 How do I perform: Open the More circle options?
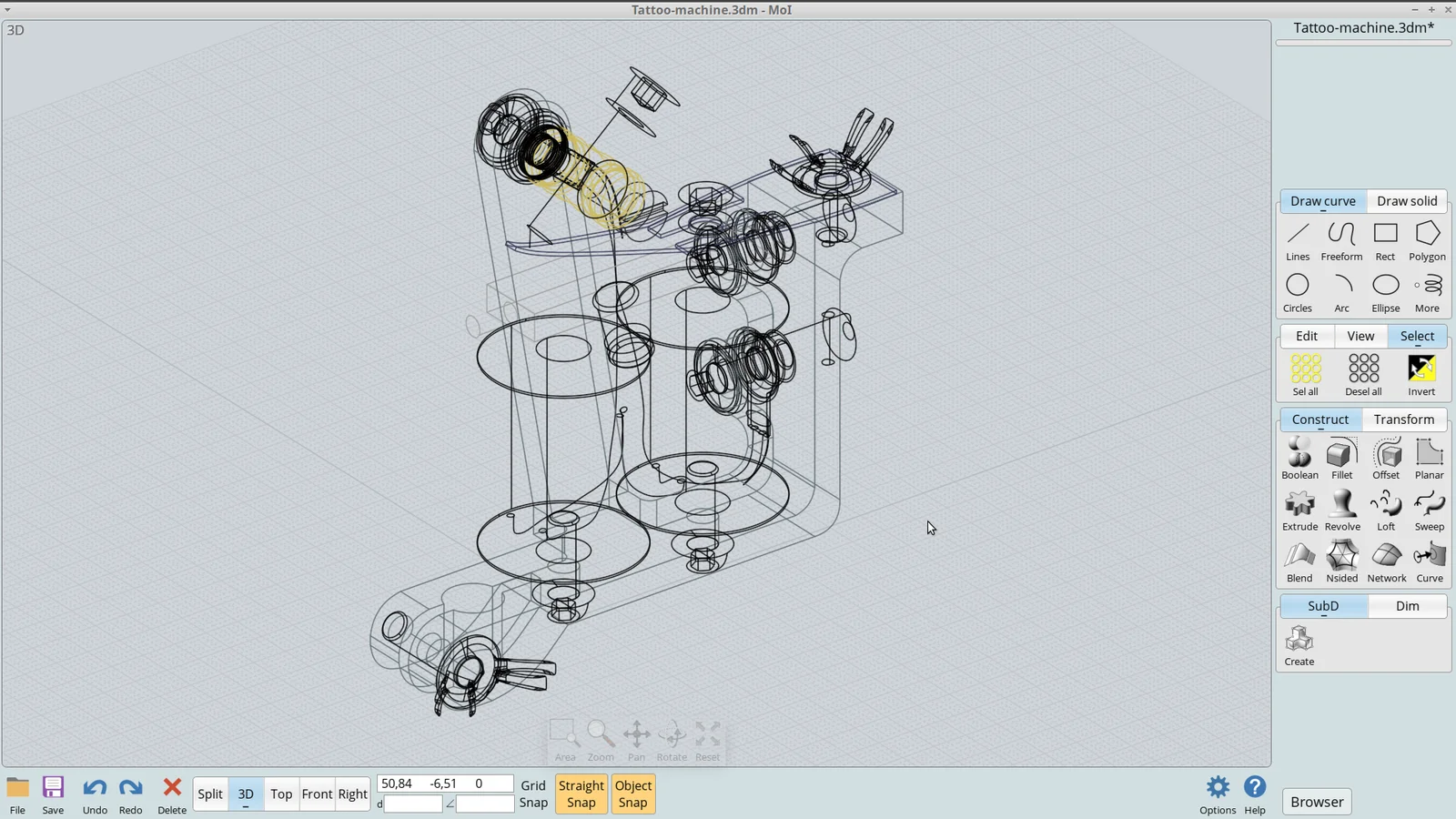[1427, 290]
